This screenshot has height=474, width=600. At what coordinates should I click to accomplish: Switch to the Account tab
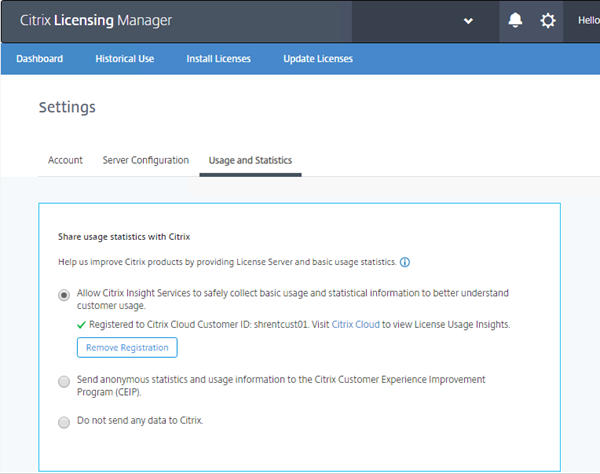pyautogui.click(x=65, y=160)
